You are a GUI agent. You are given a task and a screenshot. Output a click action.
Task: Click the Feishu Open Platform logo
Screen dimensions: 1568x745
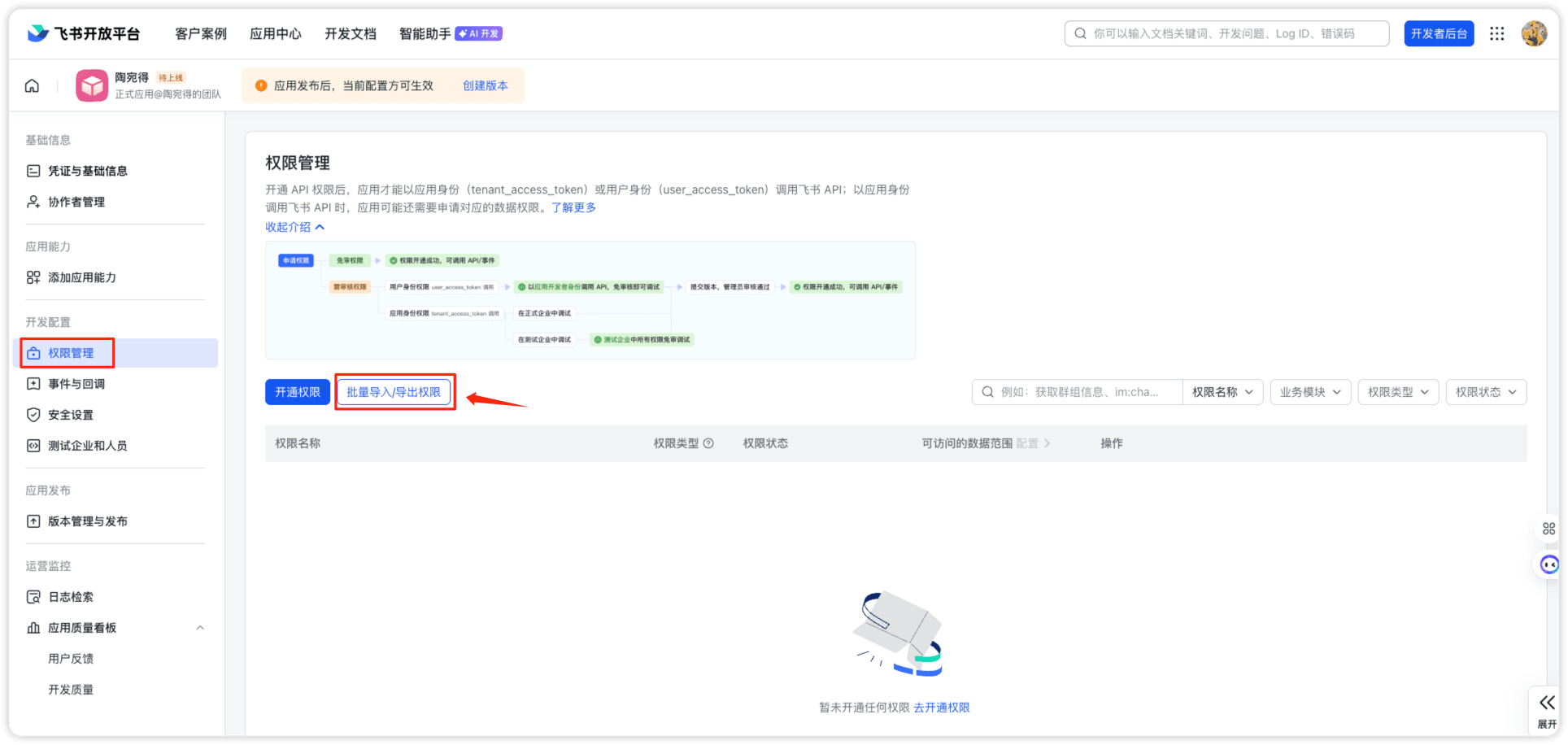84,33
